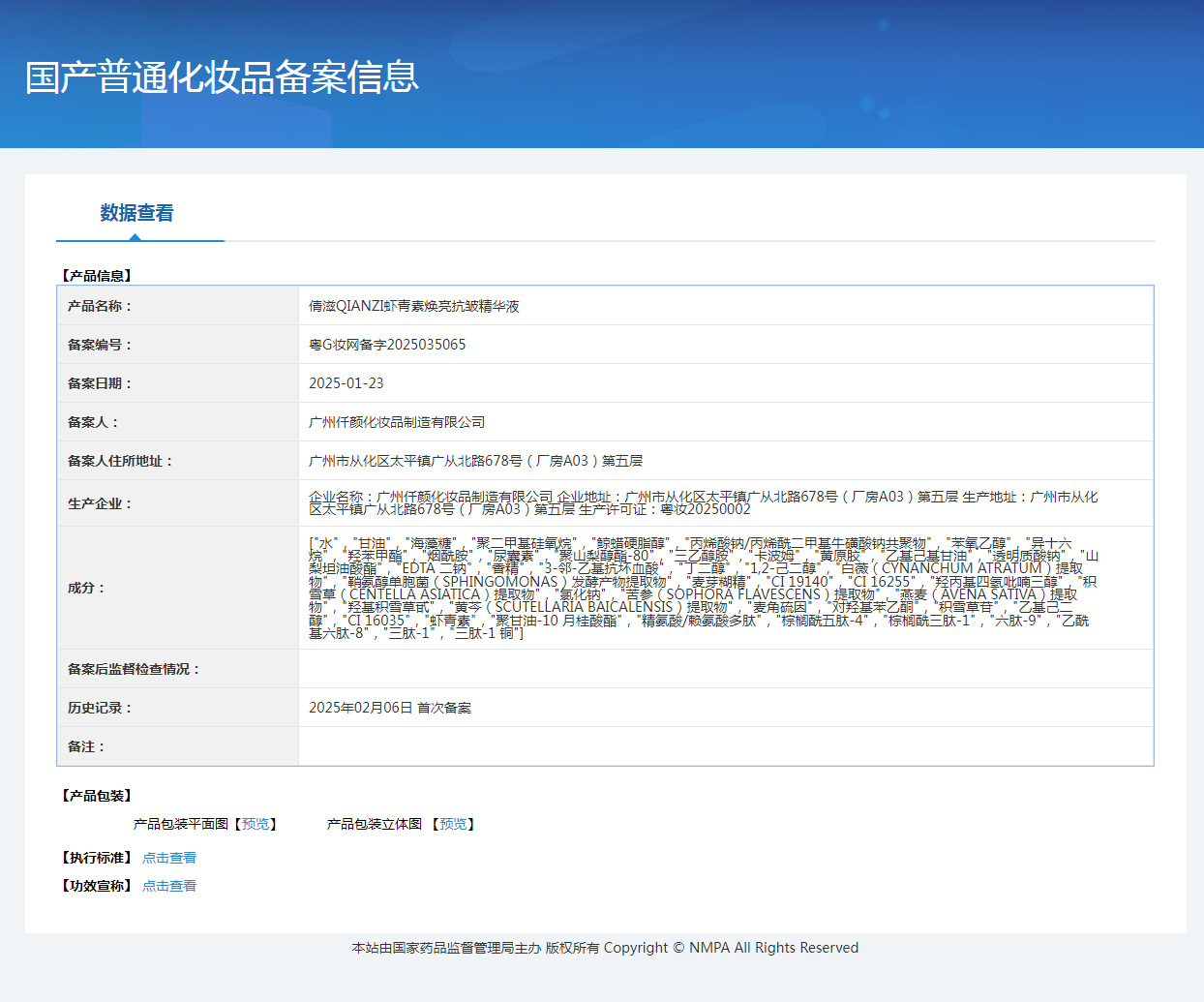Viewport: 1204px width, 1002px height.
Task: Open 执行标准 点击查看 link
Action: point(169,858)
